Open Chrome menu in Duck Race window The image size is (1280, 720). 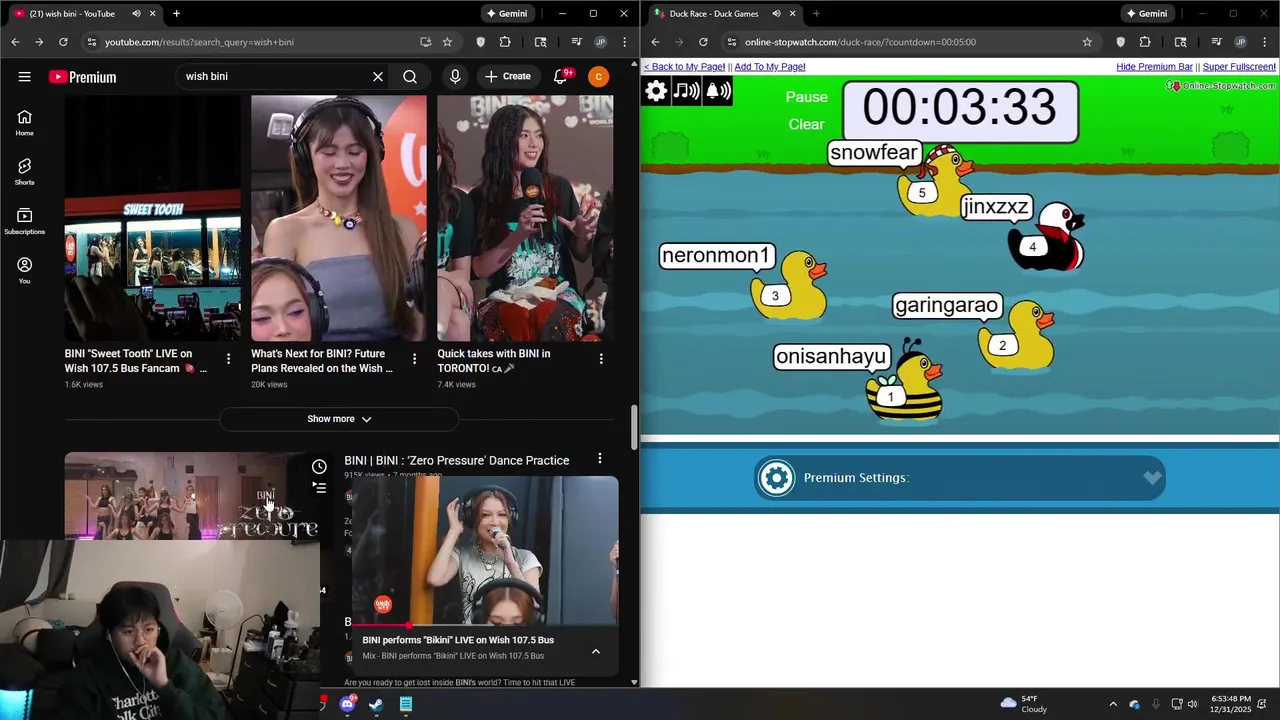1264,42
